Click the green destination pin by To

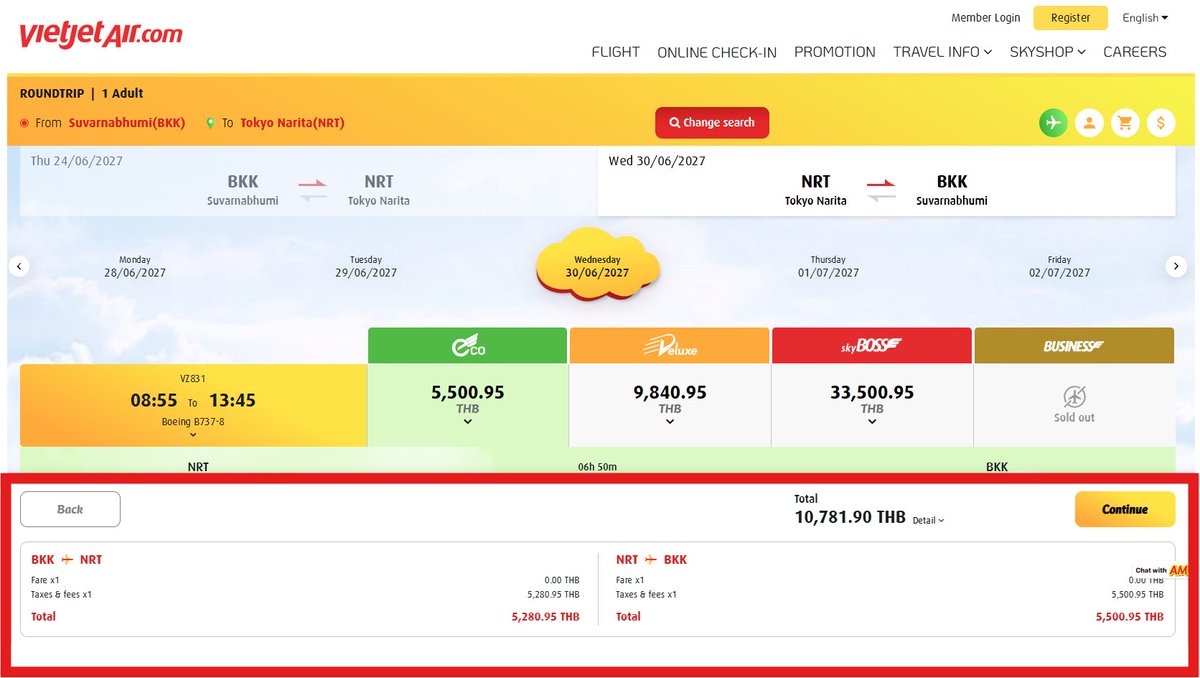[x=210, y=123]
